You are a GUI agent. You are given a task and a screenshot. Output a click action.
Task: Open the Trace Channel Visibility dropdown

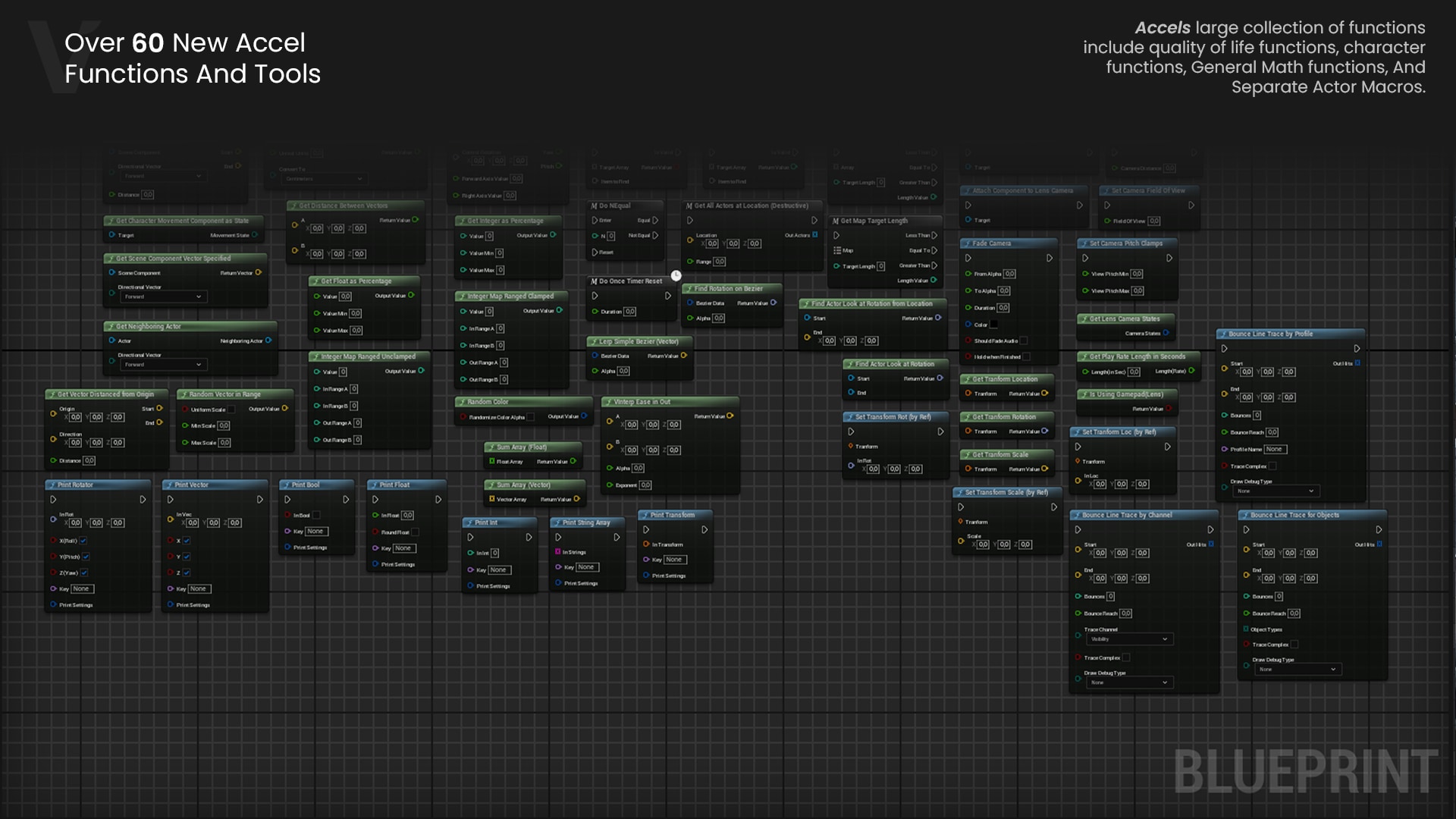click(x=1130, y=639)
